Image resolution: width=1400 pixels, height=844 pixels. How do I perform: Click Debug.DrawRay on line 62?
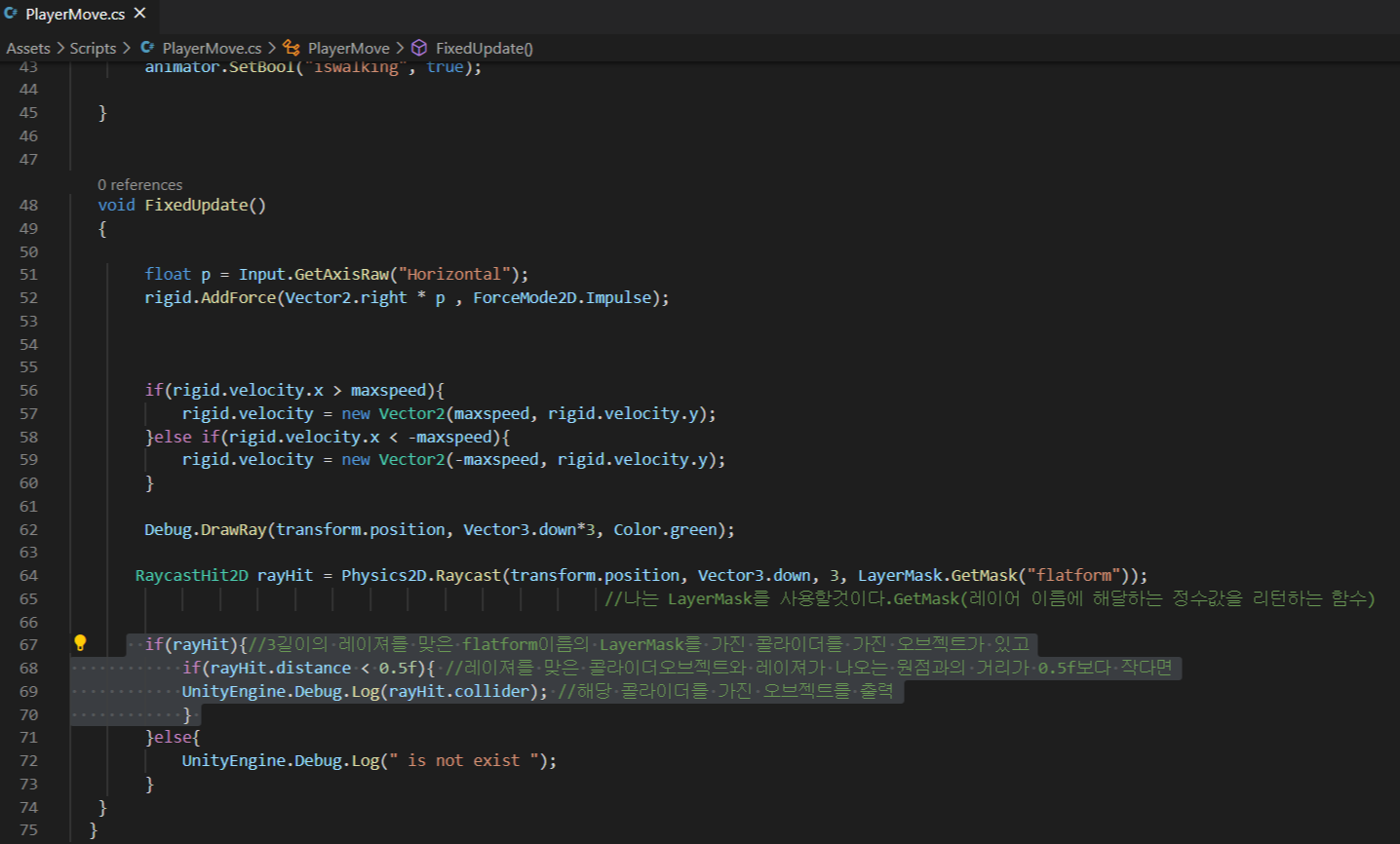pos(205,529)
